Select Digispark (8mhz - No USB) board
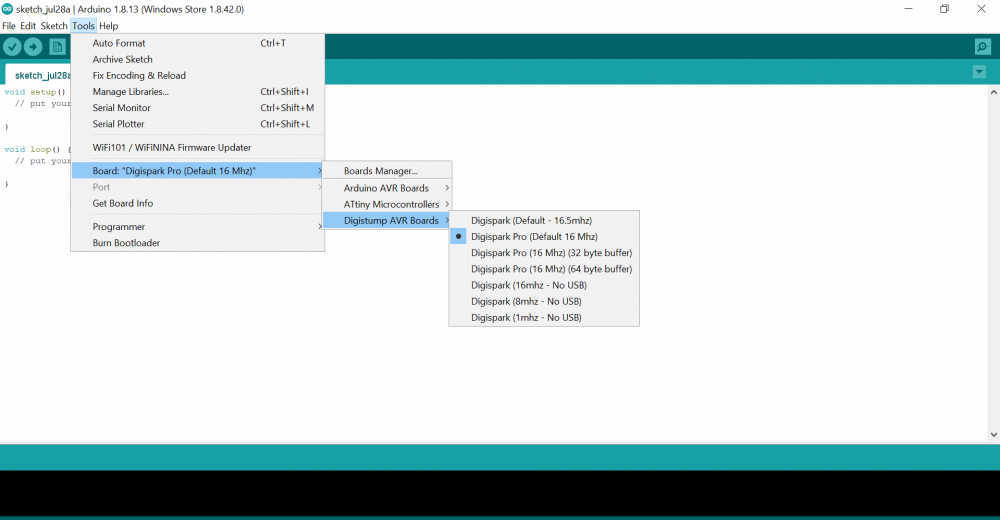 click(544, 301)
